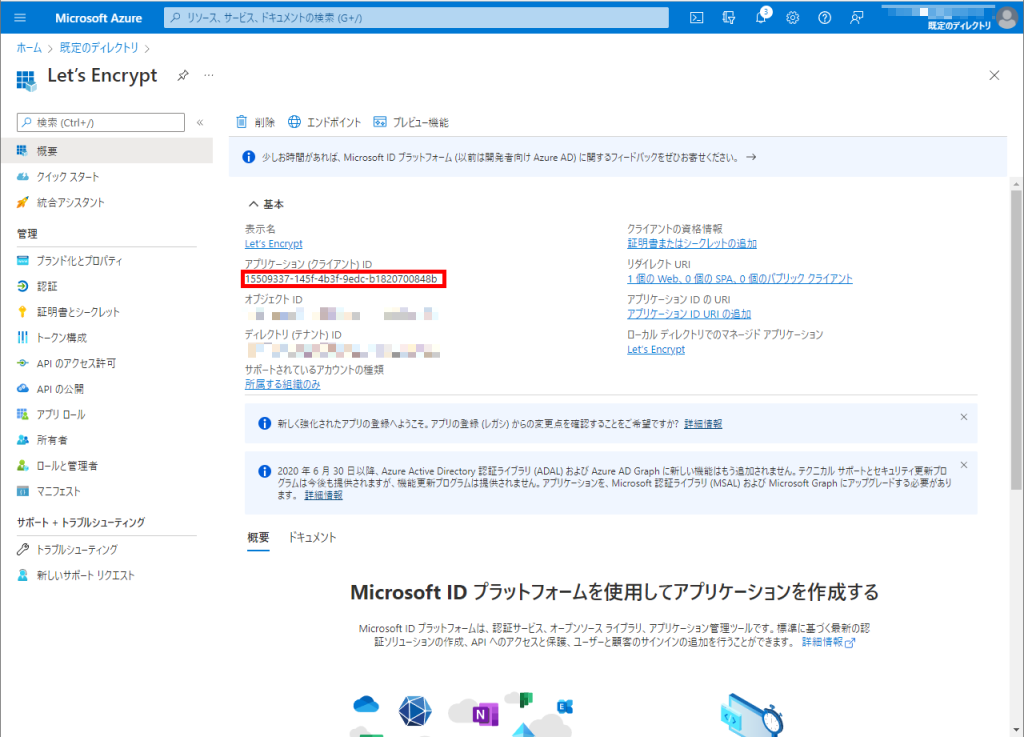
Task: Go to 既定のディレクトリ breadcrumb
Action: [99, 48]
